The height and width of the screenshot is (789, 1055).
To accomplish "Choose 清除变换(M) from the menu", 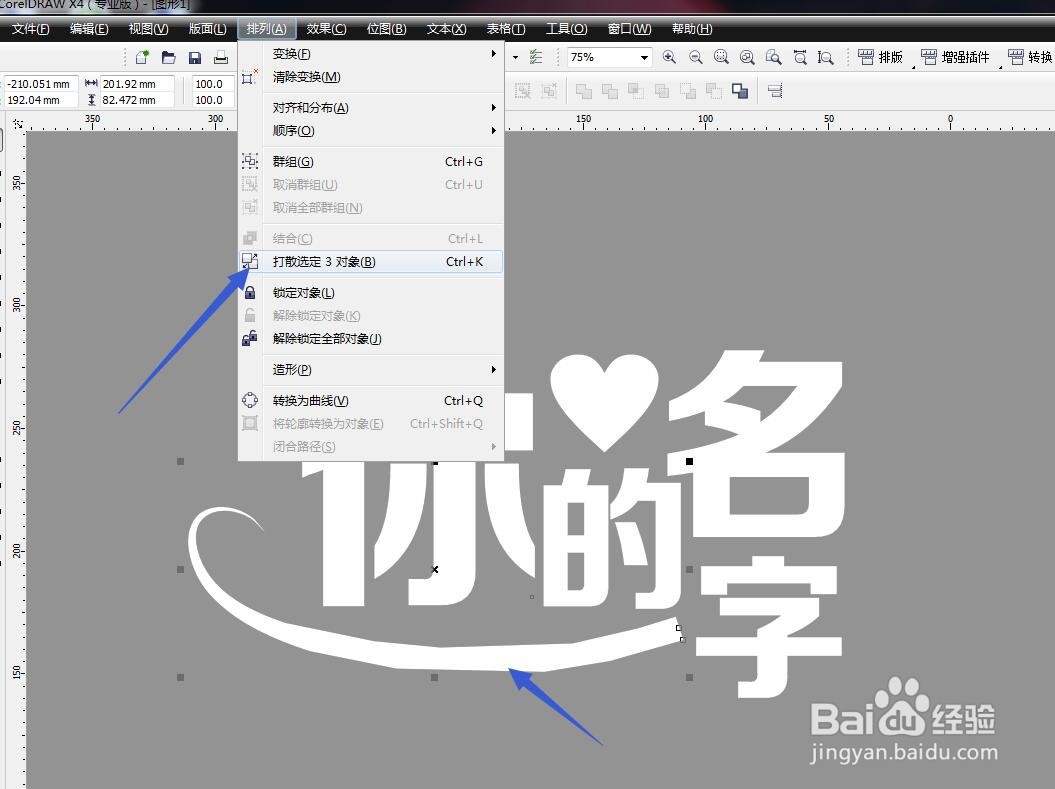I will [371, 77].
